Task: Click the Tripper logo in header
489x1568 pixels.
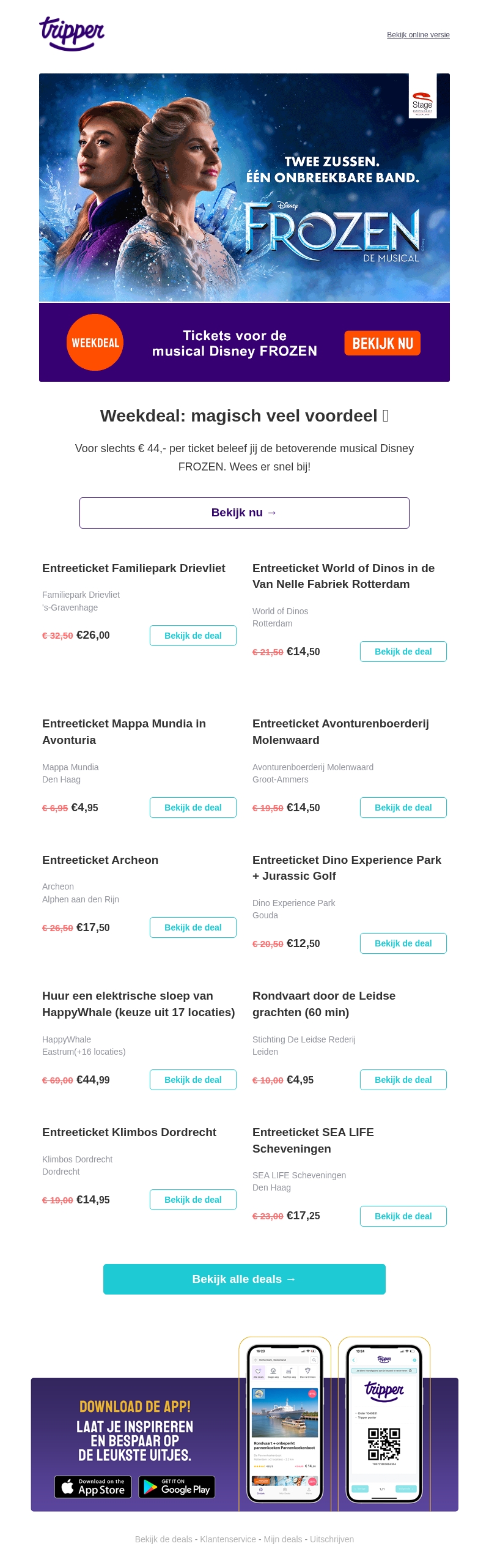Action: click(72, 33)
